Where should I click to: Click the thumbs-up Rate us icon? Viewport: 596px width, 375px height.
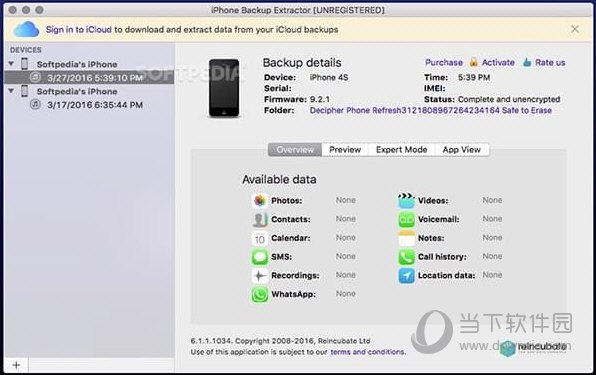pyautogui.click(x=527, y=62)
